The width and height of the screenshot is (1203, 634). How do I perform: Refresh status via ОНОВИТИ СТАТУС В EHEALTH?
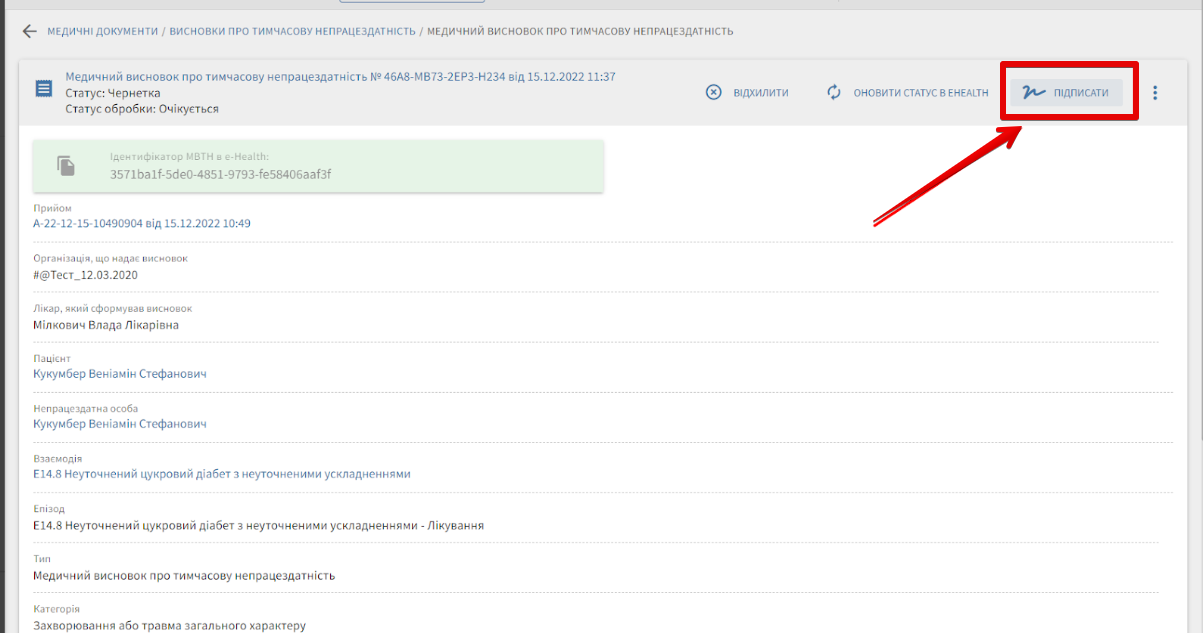tap(907, 93)
